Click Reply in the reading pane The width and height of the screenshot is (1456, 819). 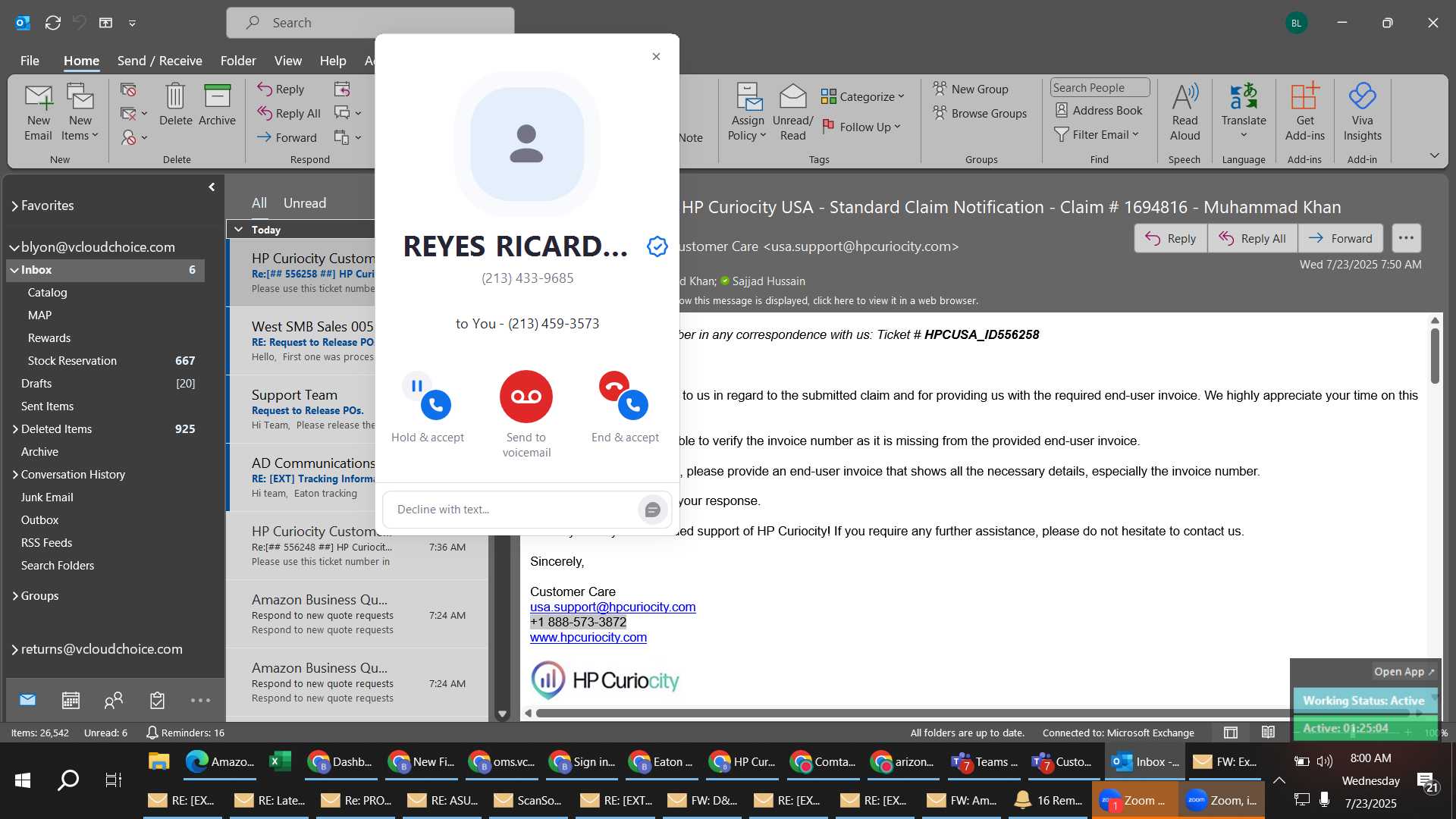1170,238
